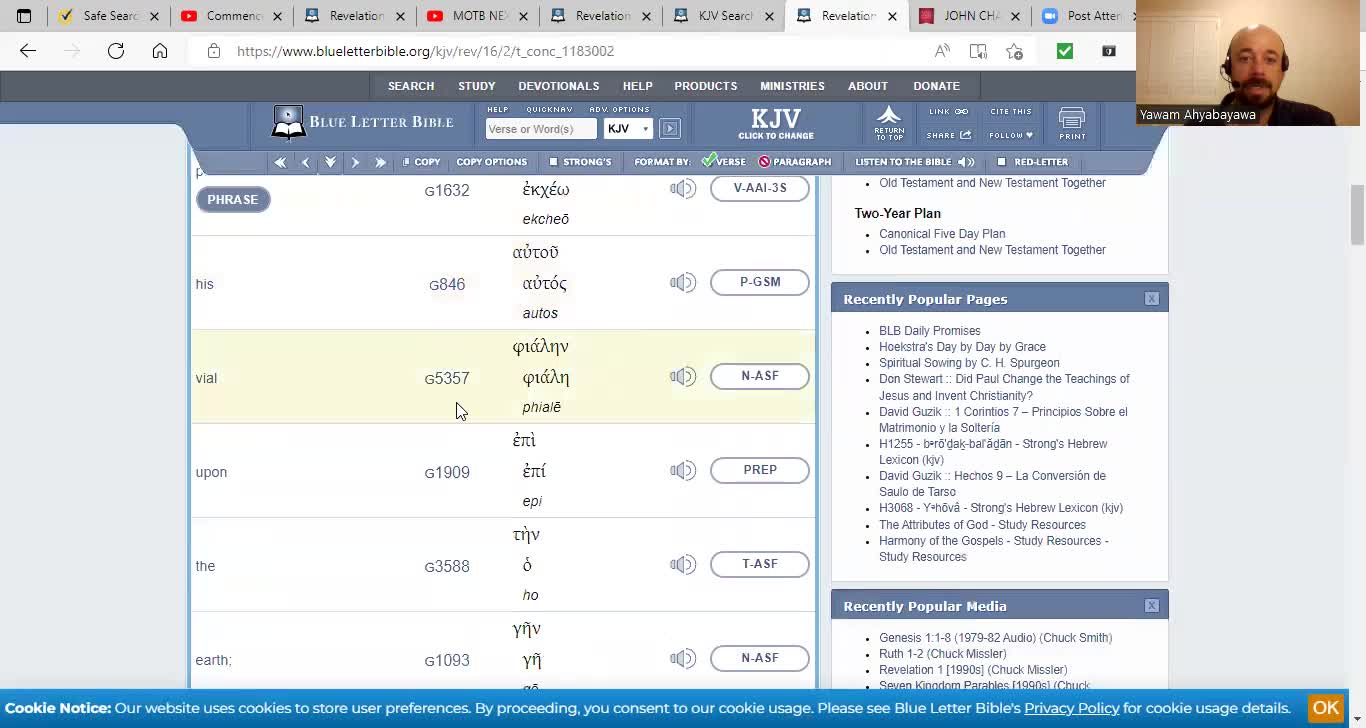This screenshot has height=728, width=1366.
Task: Open the Ministries menu
Action: [x=792, y=86]
